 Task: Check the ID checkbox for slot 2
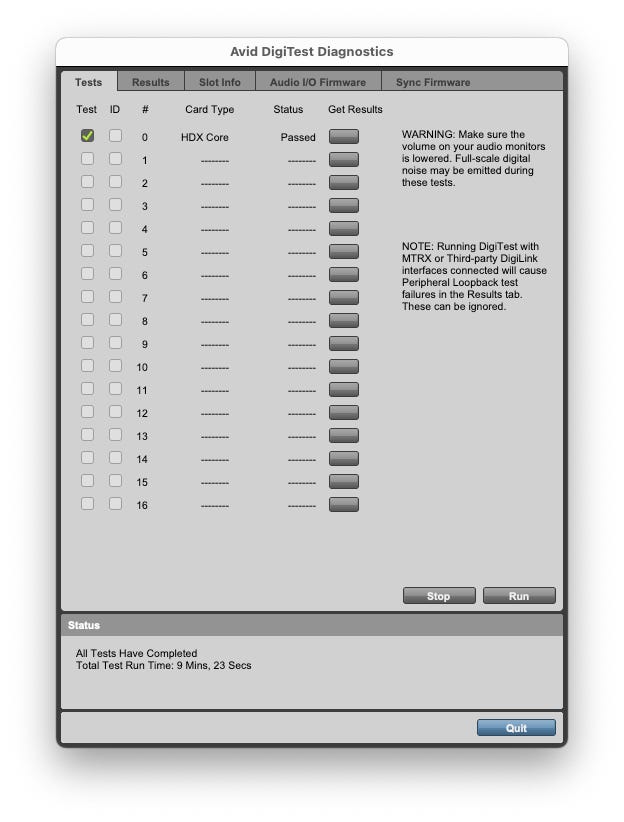[x=115, y=182]
